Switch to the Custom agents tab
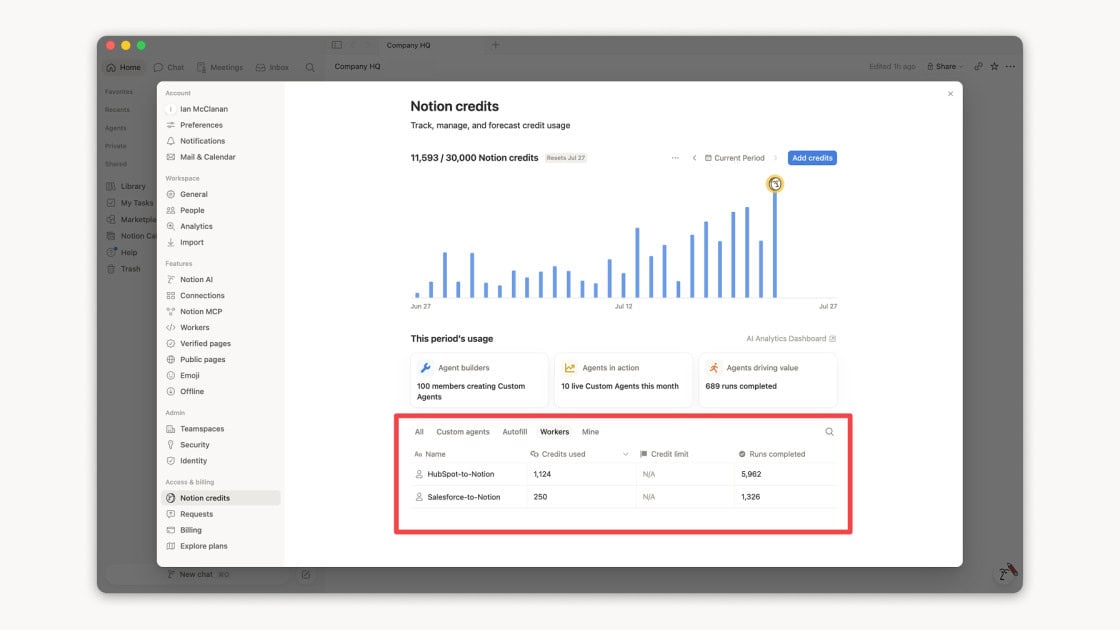The height and width of the screenshot is (630, 1120). (x=463, y=432)
